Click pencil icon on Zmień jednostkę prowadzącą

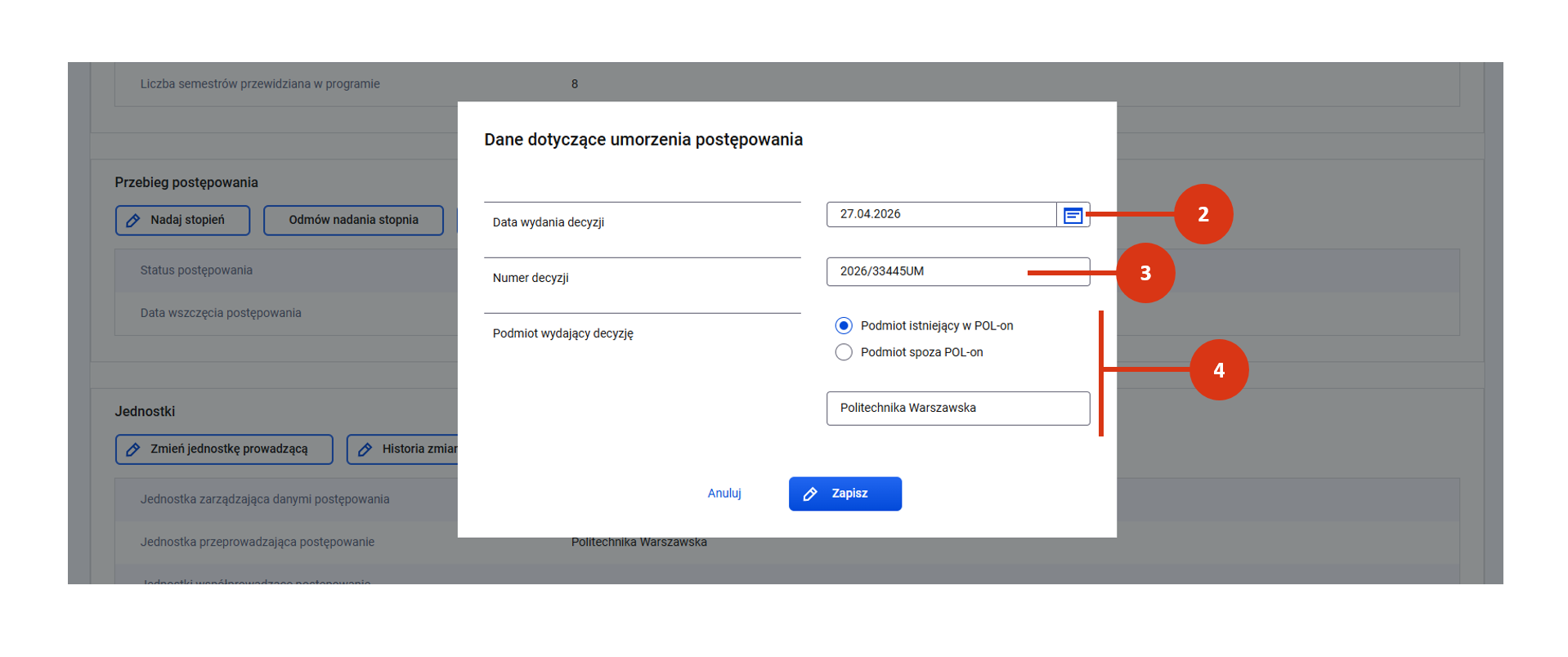[133, 449]
